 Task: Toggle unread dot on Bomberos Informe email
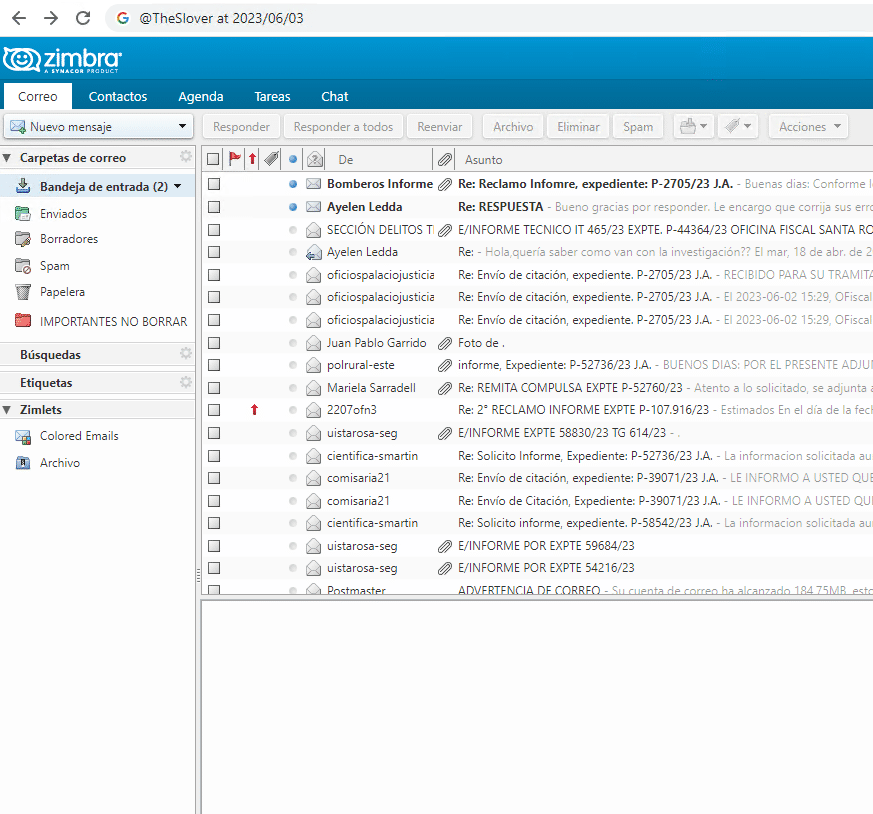click(x=293, y=184)
